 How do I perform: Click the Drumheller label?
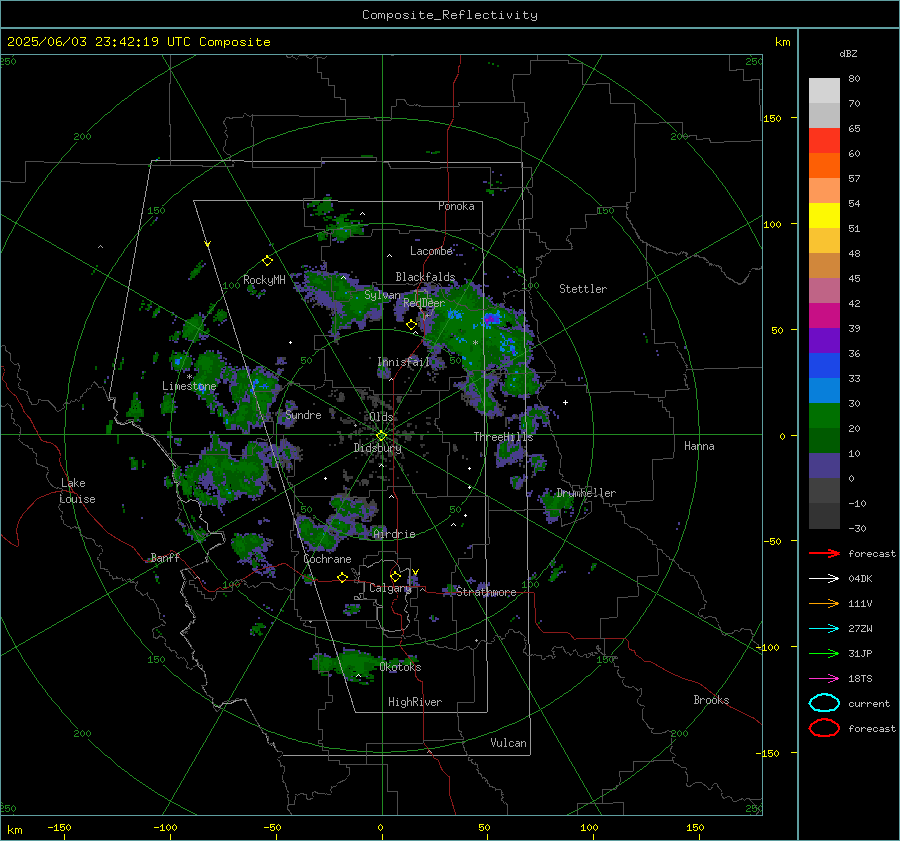pyautogui.click(x=586, y=493)
